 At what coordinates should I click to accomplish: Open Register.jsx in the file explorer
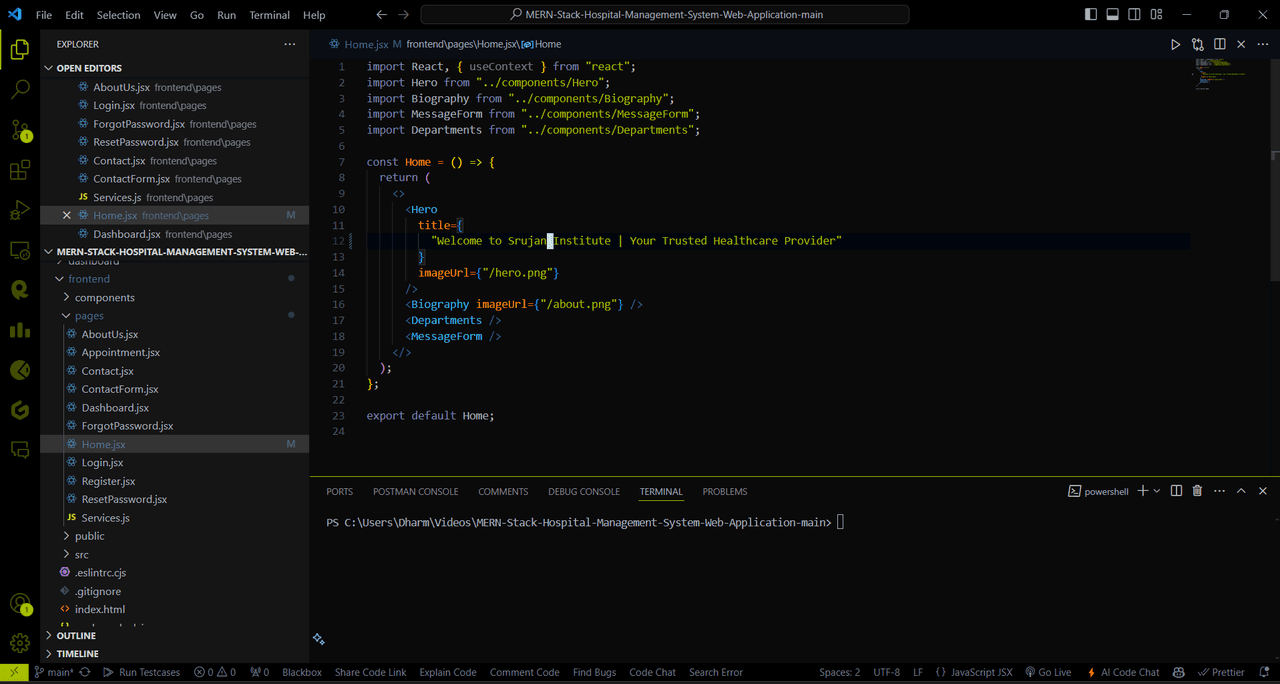108,481
